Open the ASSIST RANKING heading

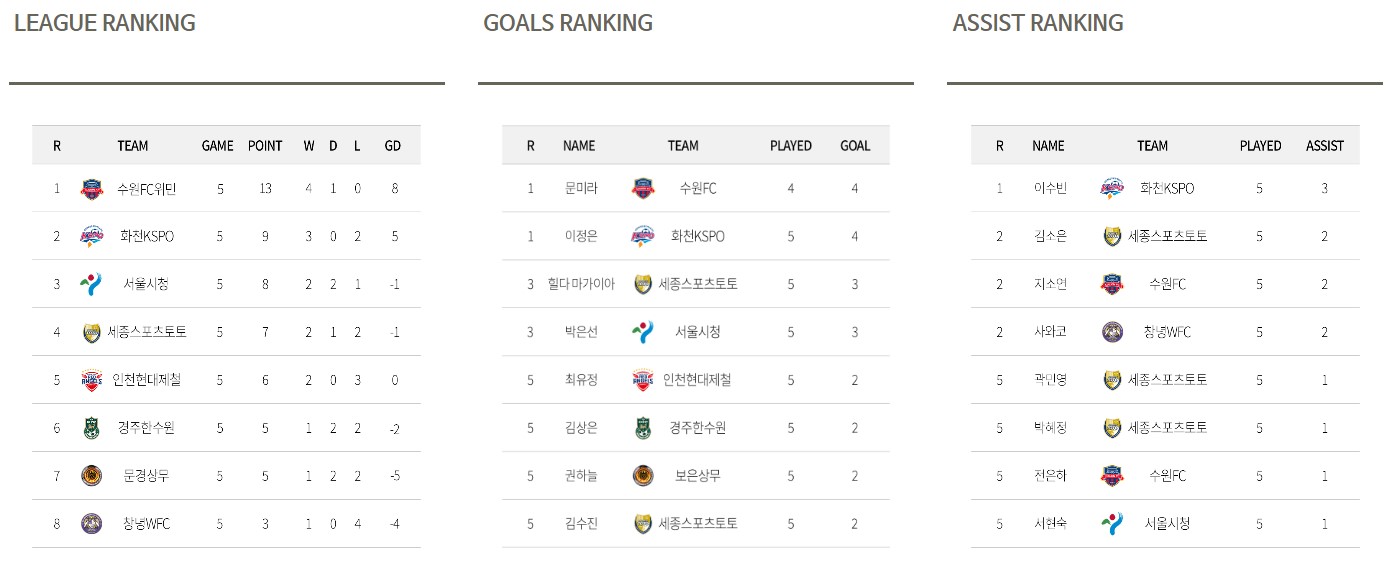click(1038, 23)
